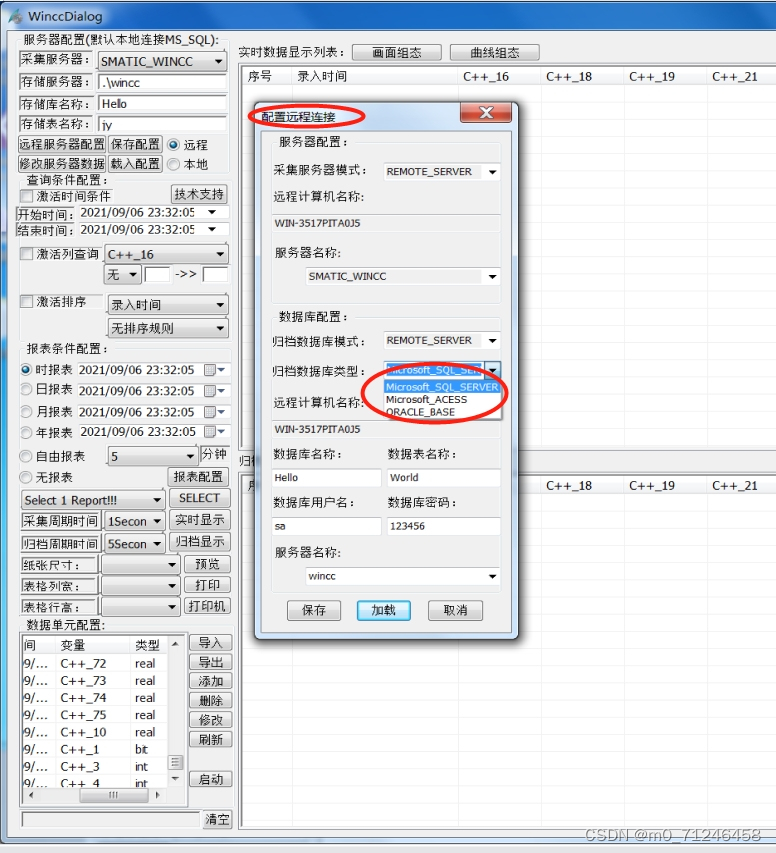Click the 远程服务器配置 button
776x853 pixels.
(61, 144)
